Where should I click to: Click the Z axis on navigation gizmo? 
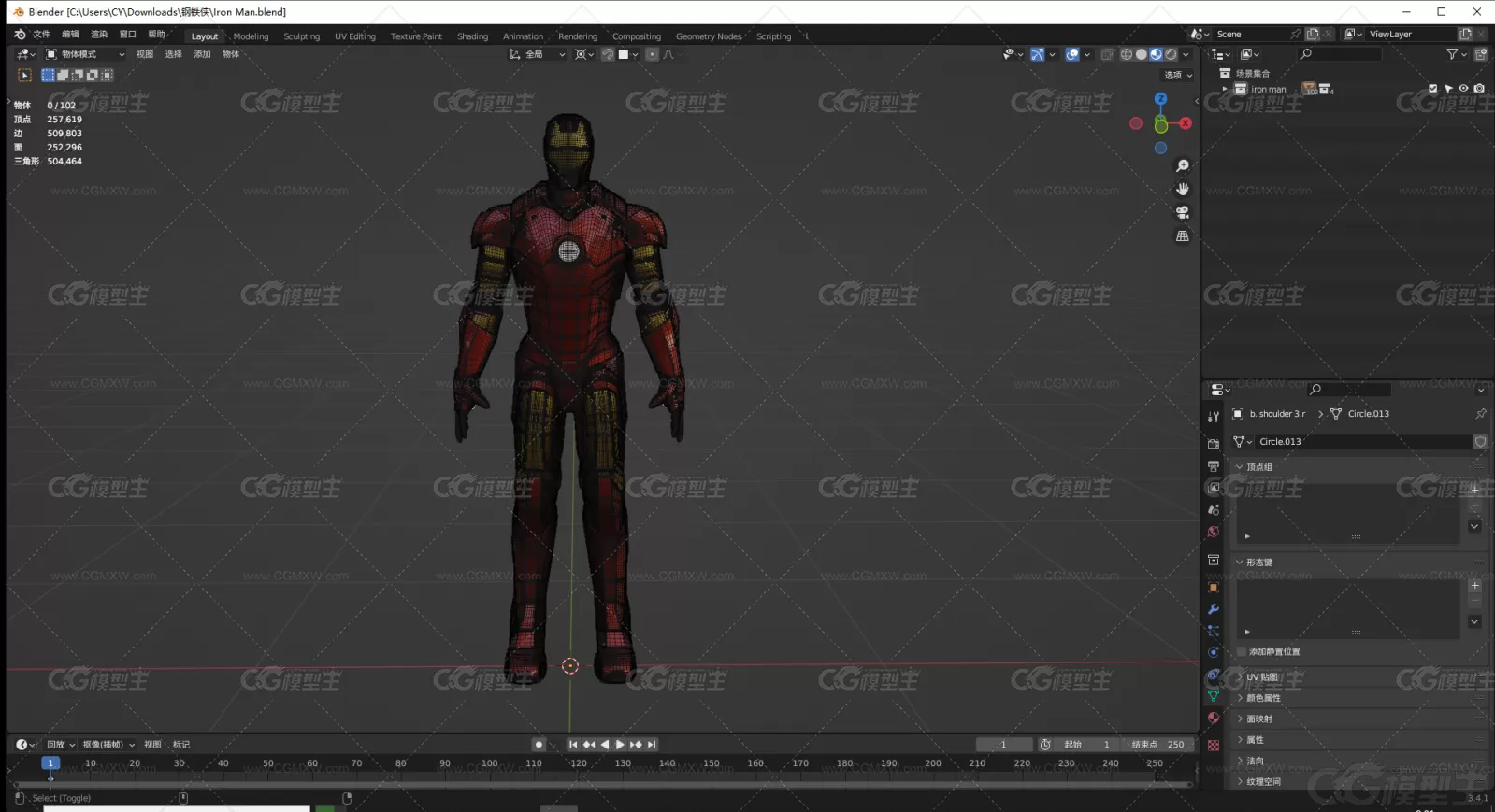tap(1160, 98)
